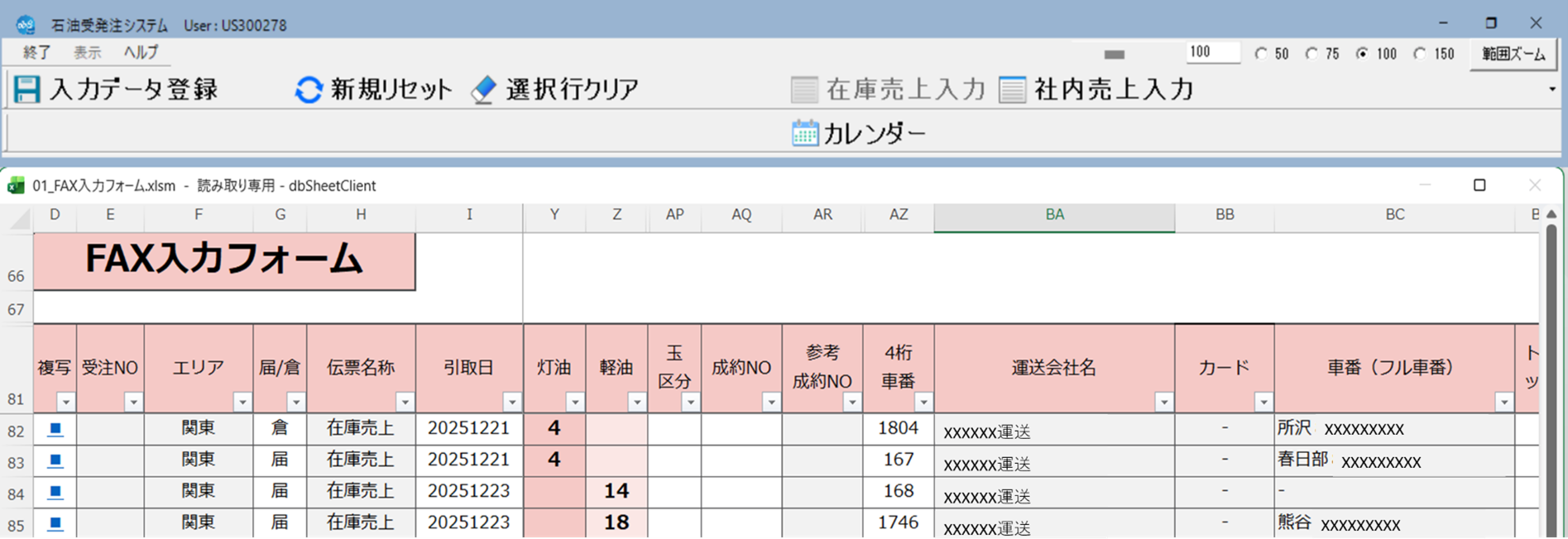Viewport: 1568px width, 539px height.
Task: Open the ヘルプ menu
Action: [x=141, y=52]
